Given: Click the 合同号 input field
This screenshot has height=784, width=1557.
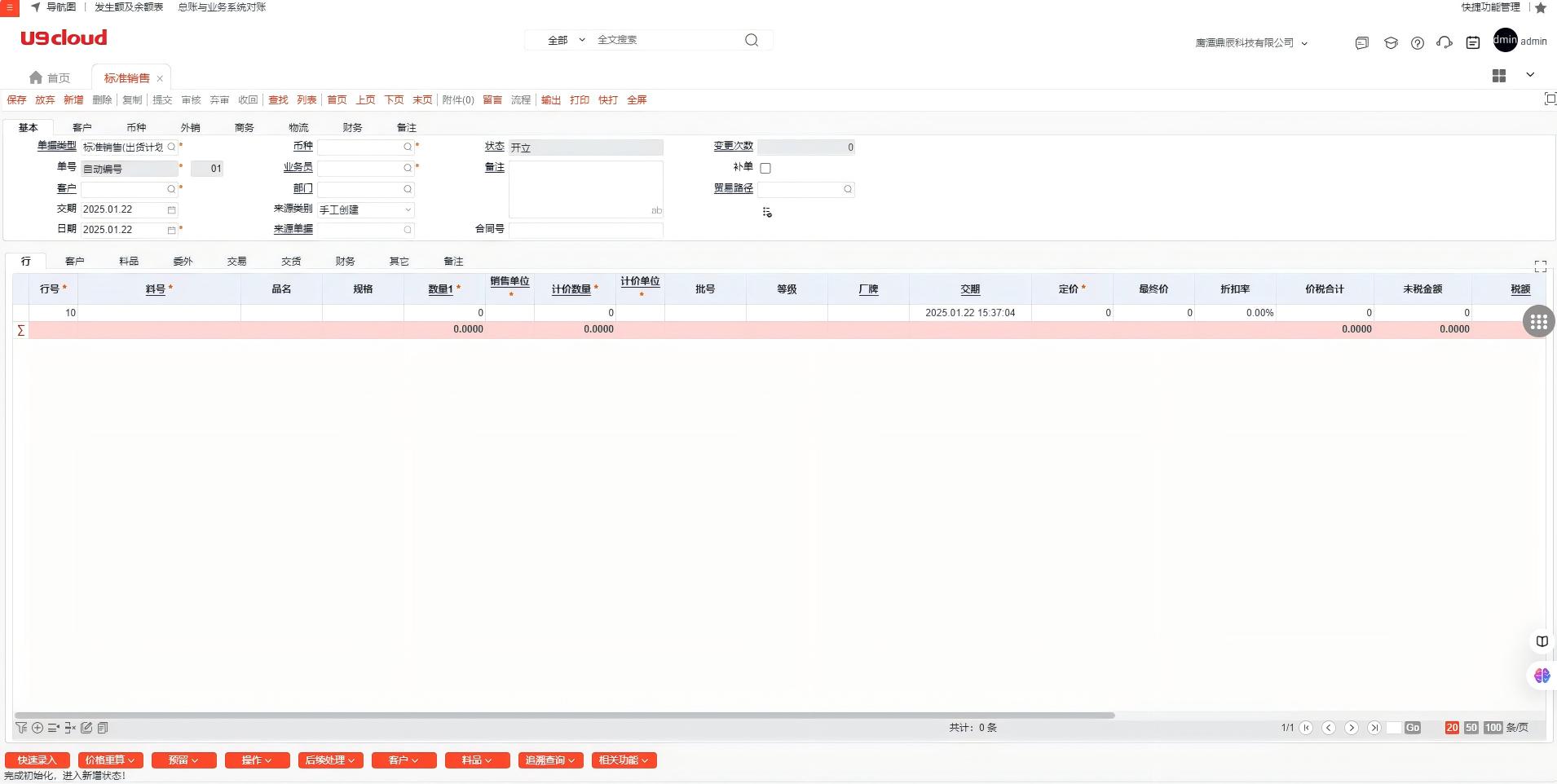Looking at the screenshot, I should pos(585,230).
